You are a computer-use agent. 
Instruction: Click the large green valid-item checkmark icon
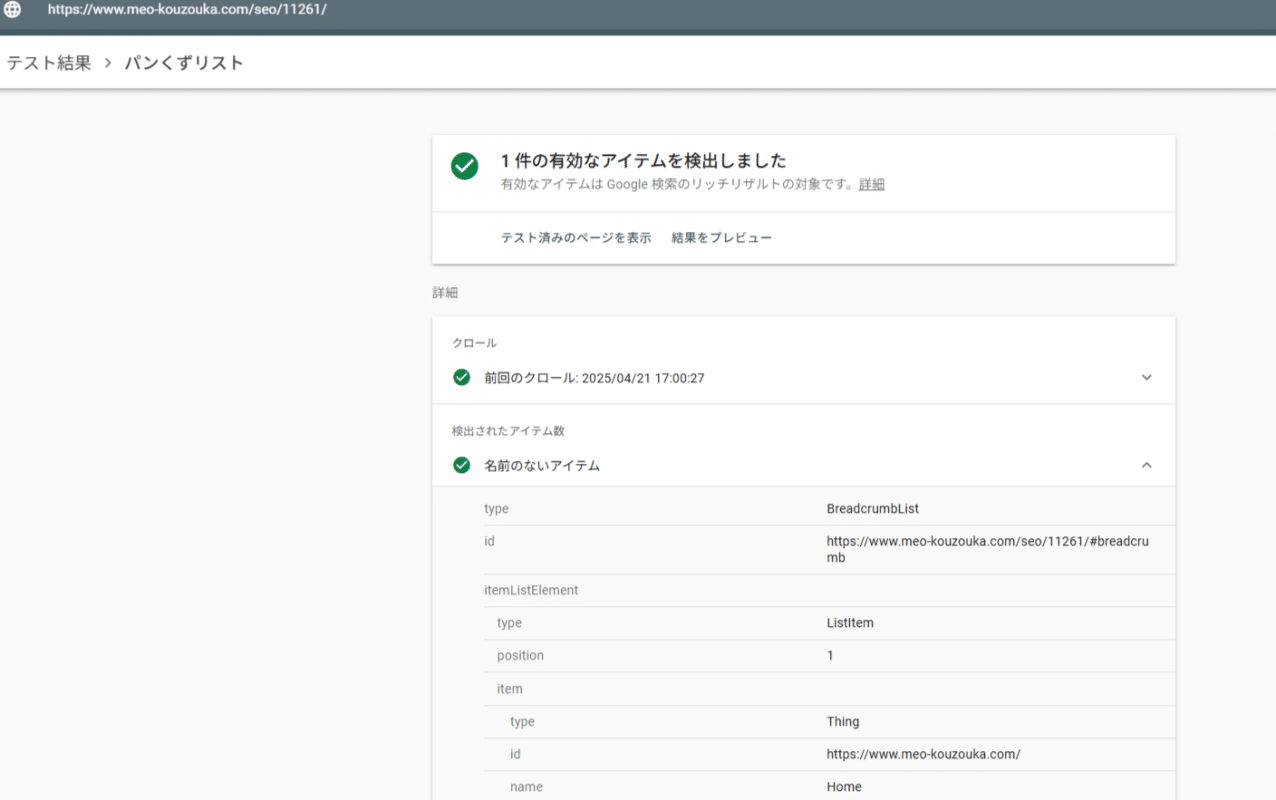pyautogui.click(x=464, y=166)
